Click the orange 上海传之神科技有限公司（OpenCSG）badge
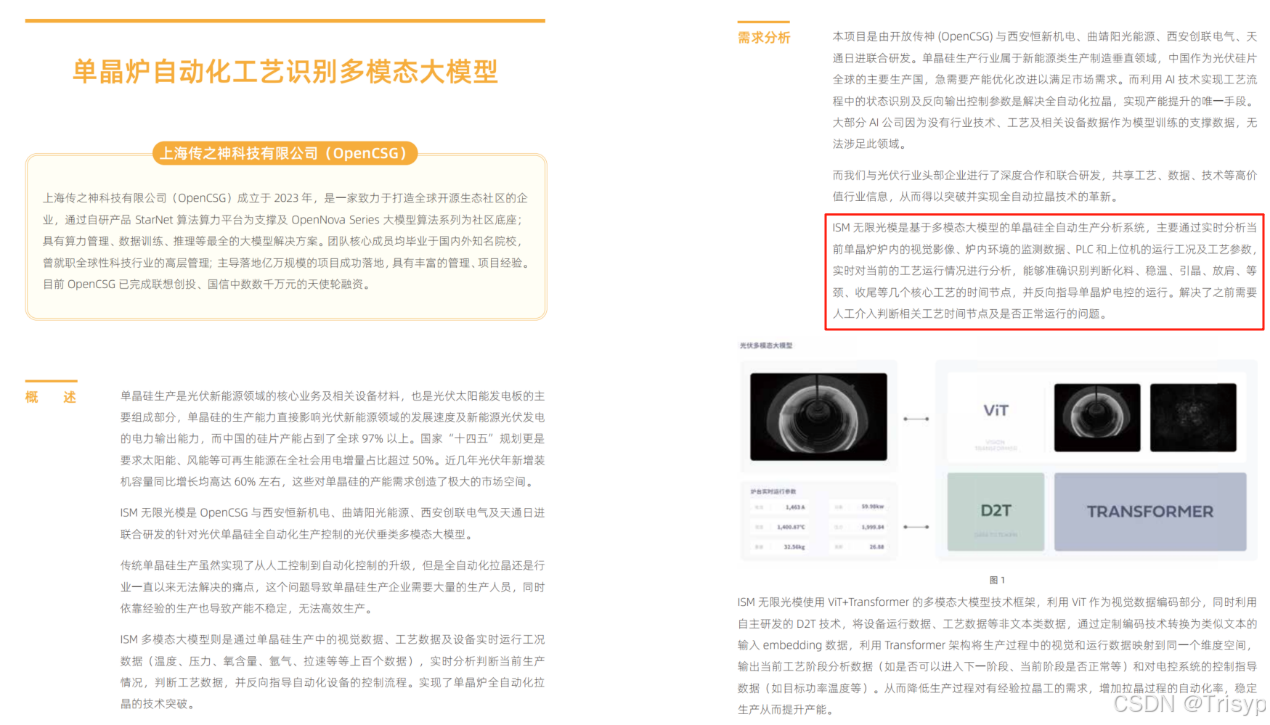Screen dimensions: 1270x725 pos(285,153)
